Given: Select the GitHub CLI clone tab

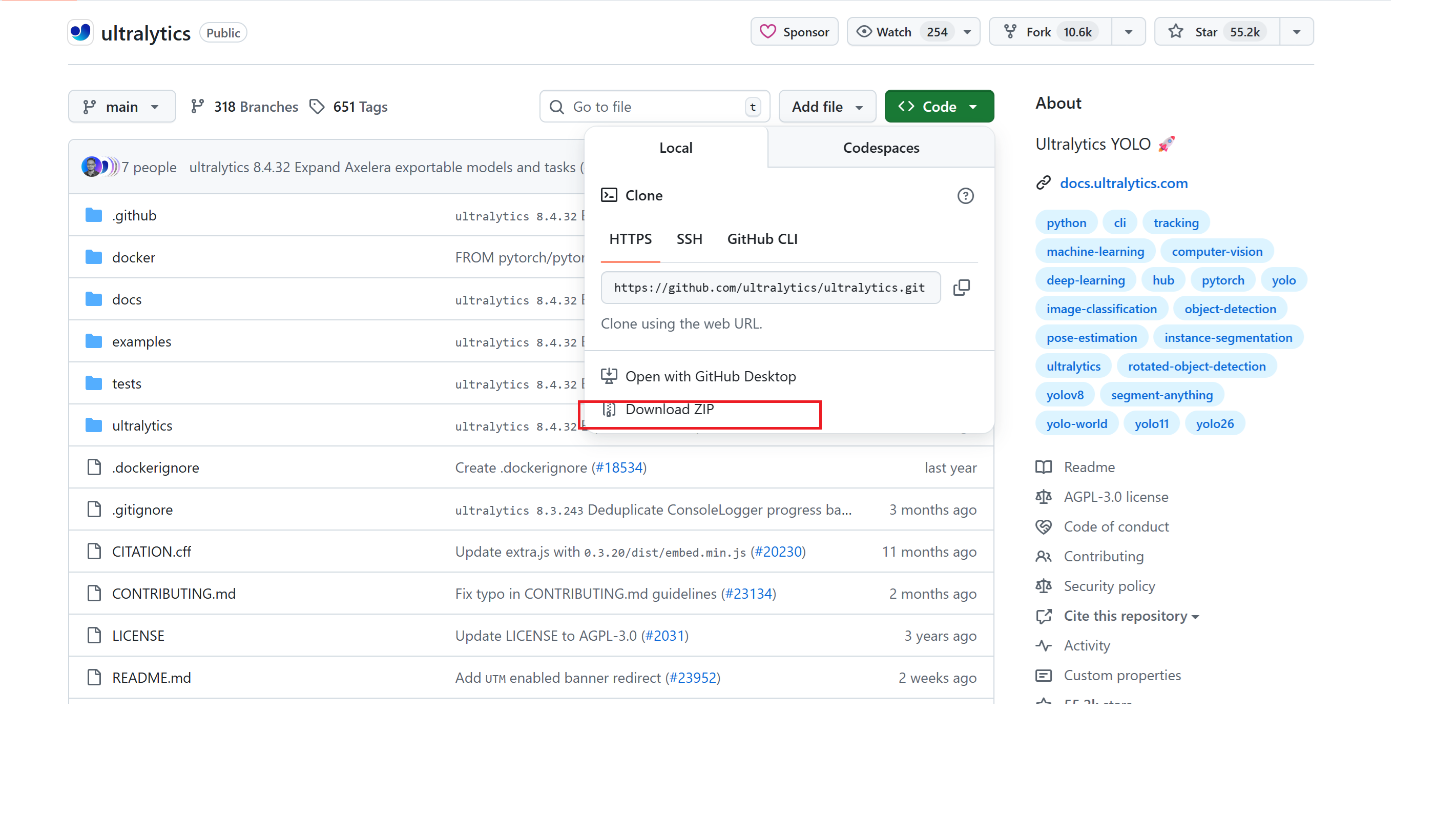Looking at the screenshot, I should coord(762,239).
